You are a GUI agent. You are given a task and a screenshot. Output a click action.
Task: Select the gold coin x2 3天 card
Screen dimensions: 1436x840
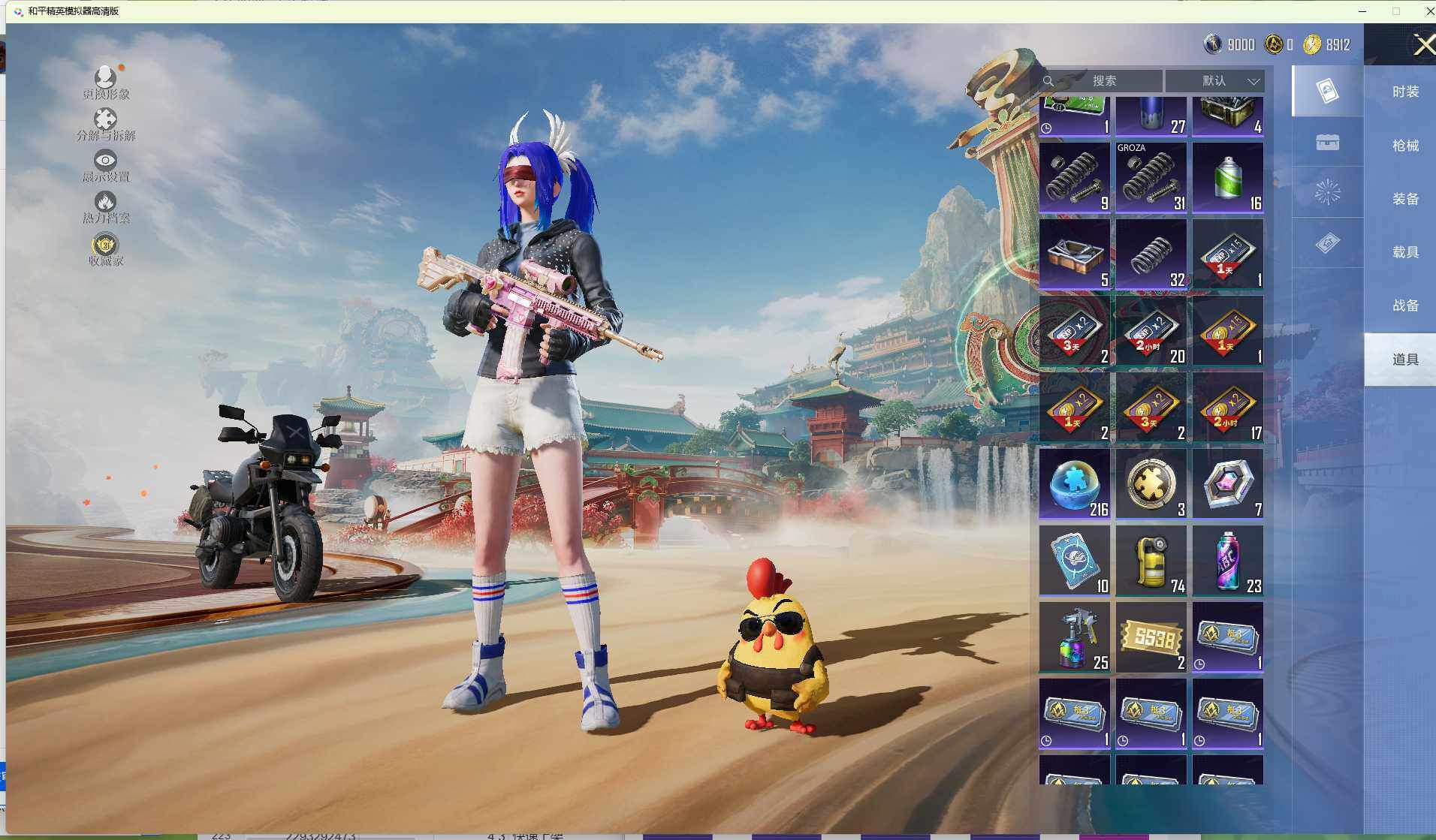pos(1151,408)
